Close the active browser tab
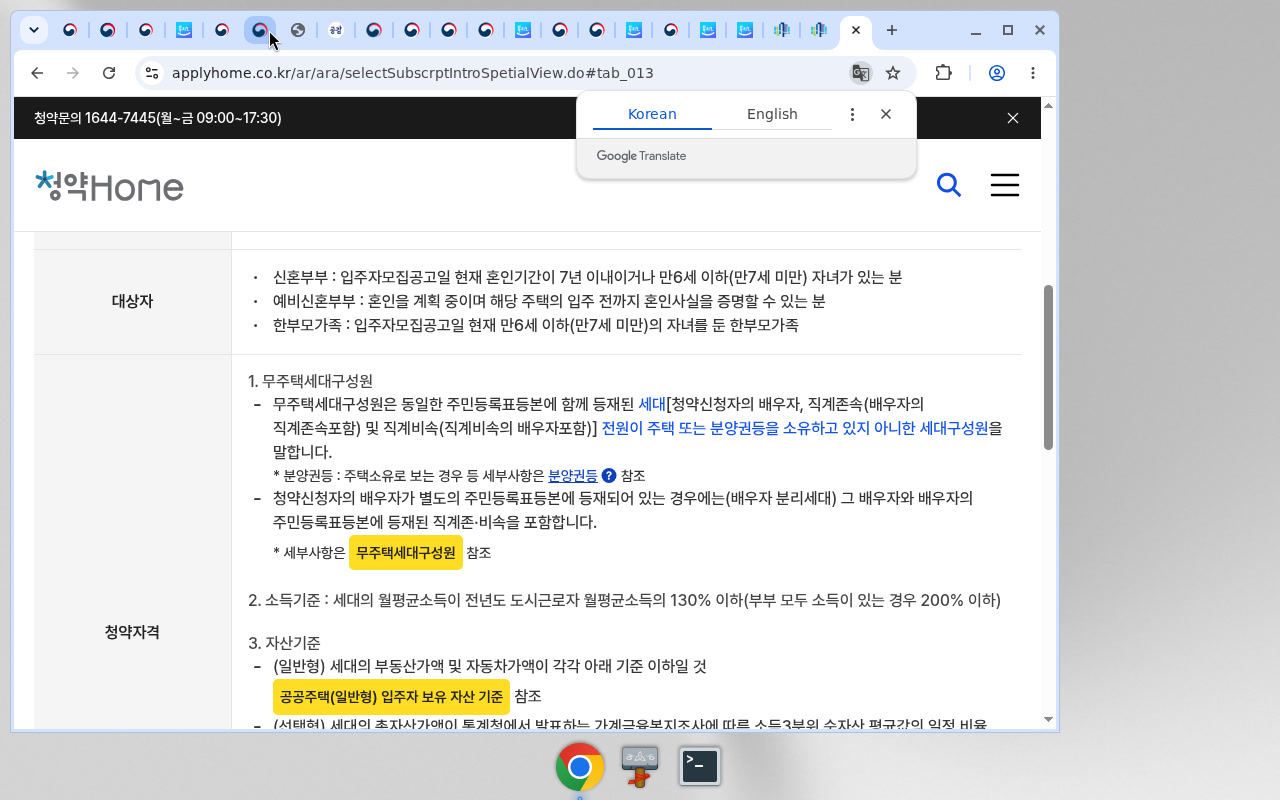 [x=856, y=30]
